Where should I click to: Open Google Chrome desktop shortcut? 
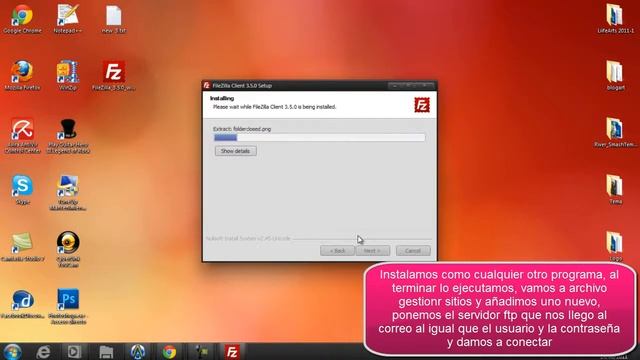pyautogui.click(x=22, y=19)
